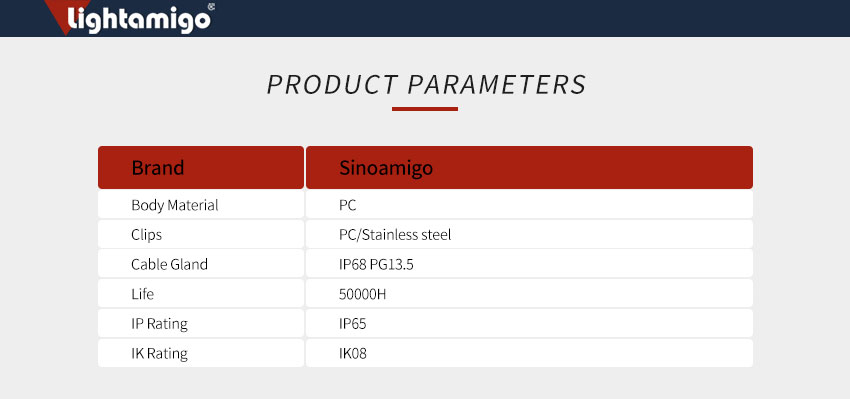Click the lightamigo logo

tap(138, 19)
